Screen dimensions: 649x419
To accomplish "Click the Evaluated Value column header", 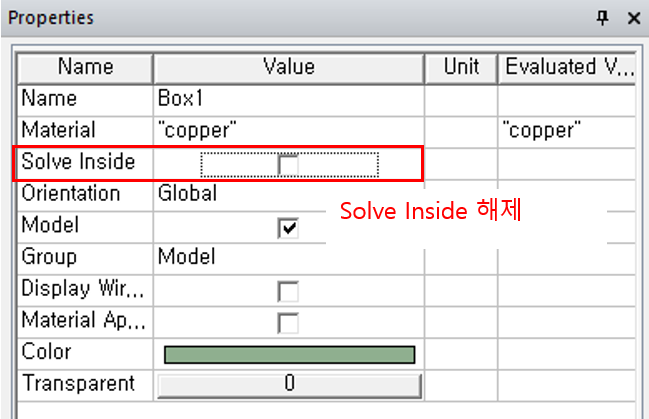I will (567, 68).
